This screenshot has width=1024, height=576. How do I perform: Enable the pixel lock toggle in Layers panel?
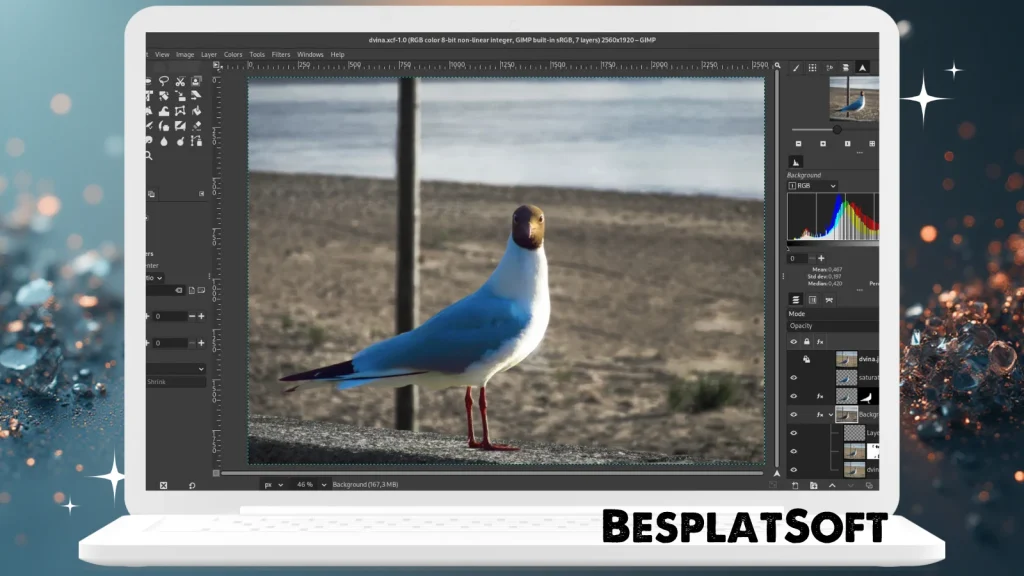click(807, 341)
